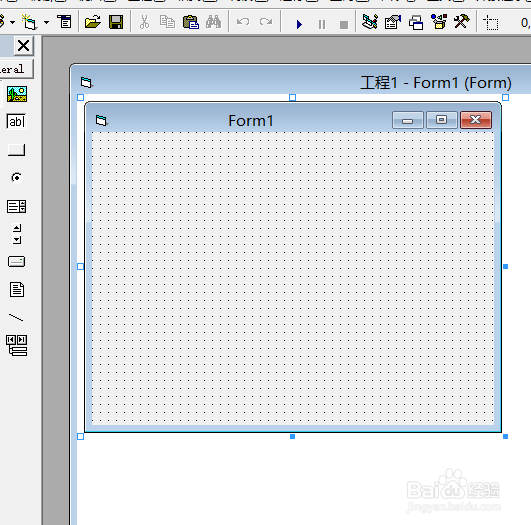Select the OptionButton control in Toolbox

point(16,177)
